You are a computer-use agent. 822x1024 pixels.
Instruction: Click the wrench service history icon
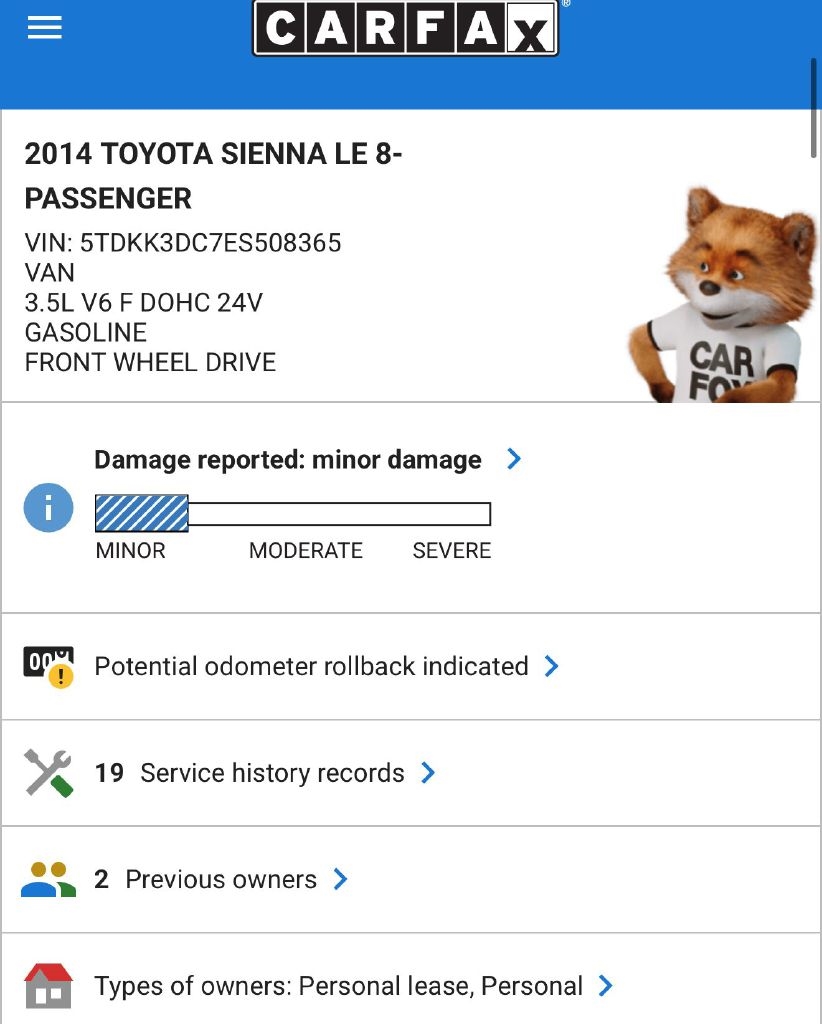coord(48,773)
